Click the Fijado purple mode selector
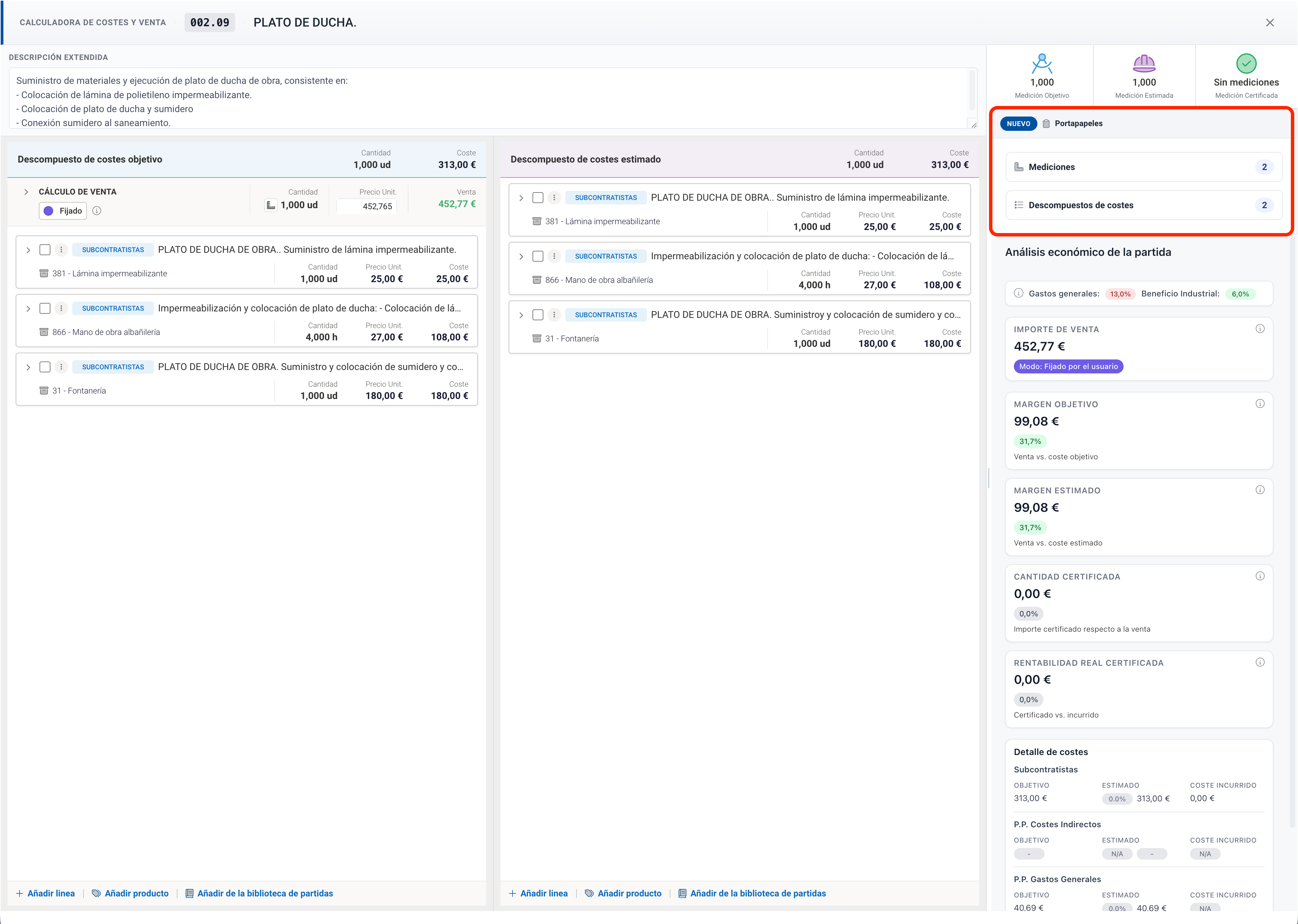Viewport: 1298px width, 924px height. [x=63, y=211]
